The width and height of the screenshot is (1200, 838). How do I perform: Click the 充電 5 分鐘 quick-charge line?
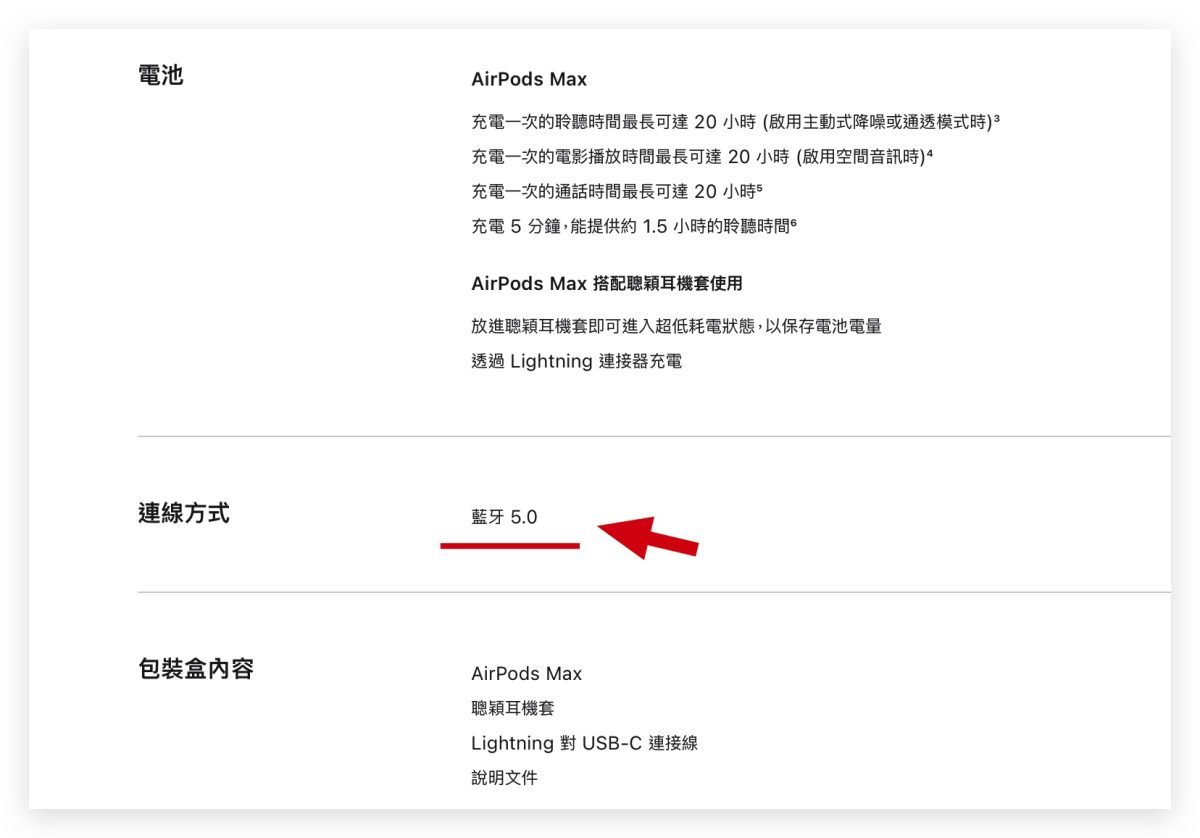click(x=630, y=226)
